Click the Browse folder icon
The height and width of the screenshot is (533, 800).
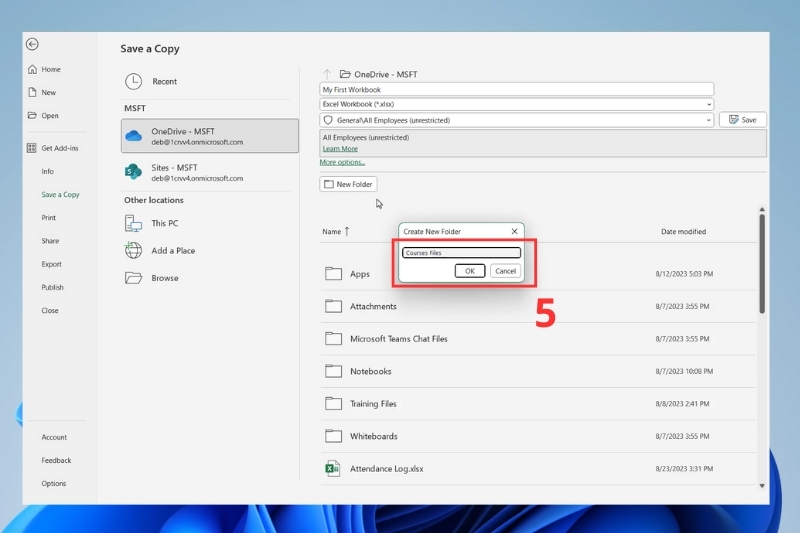[134, 278]
